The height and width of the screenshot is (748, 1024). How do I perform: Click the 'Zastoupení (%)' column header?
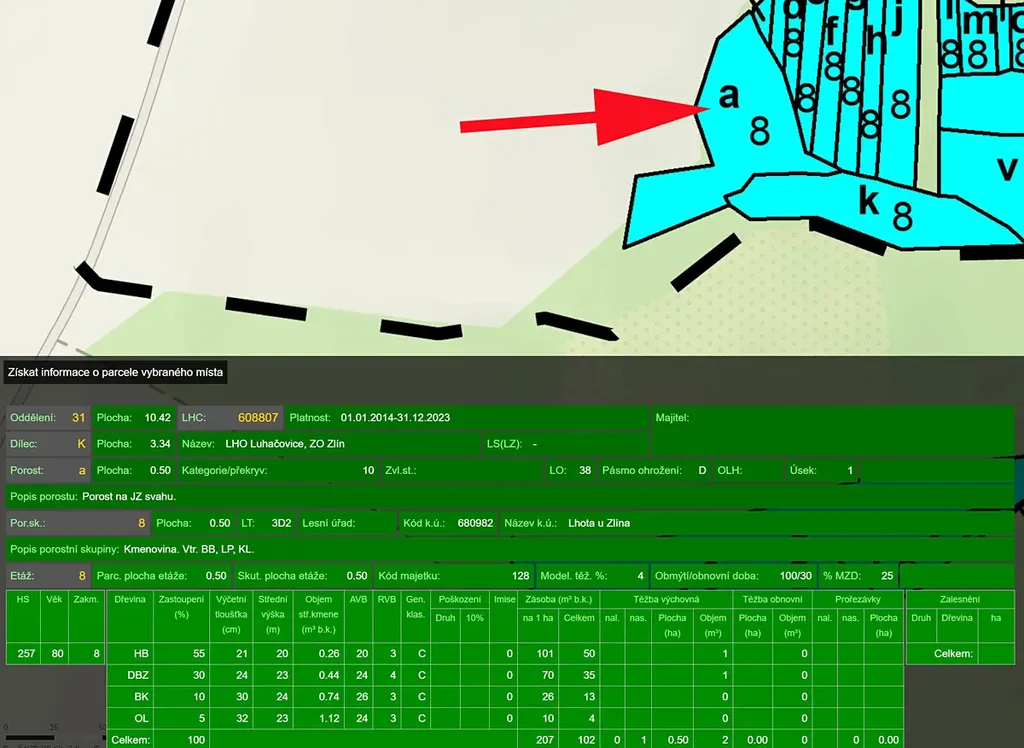pos(181,606)
